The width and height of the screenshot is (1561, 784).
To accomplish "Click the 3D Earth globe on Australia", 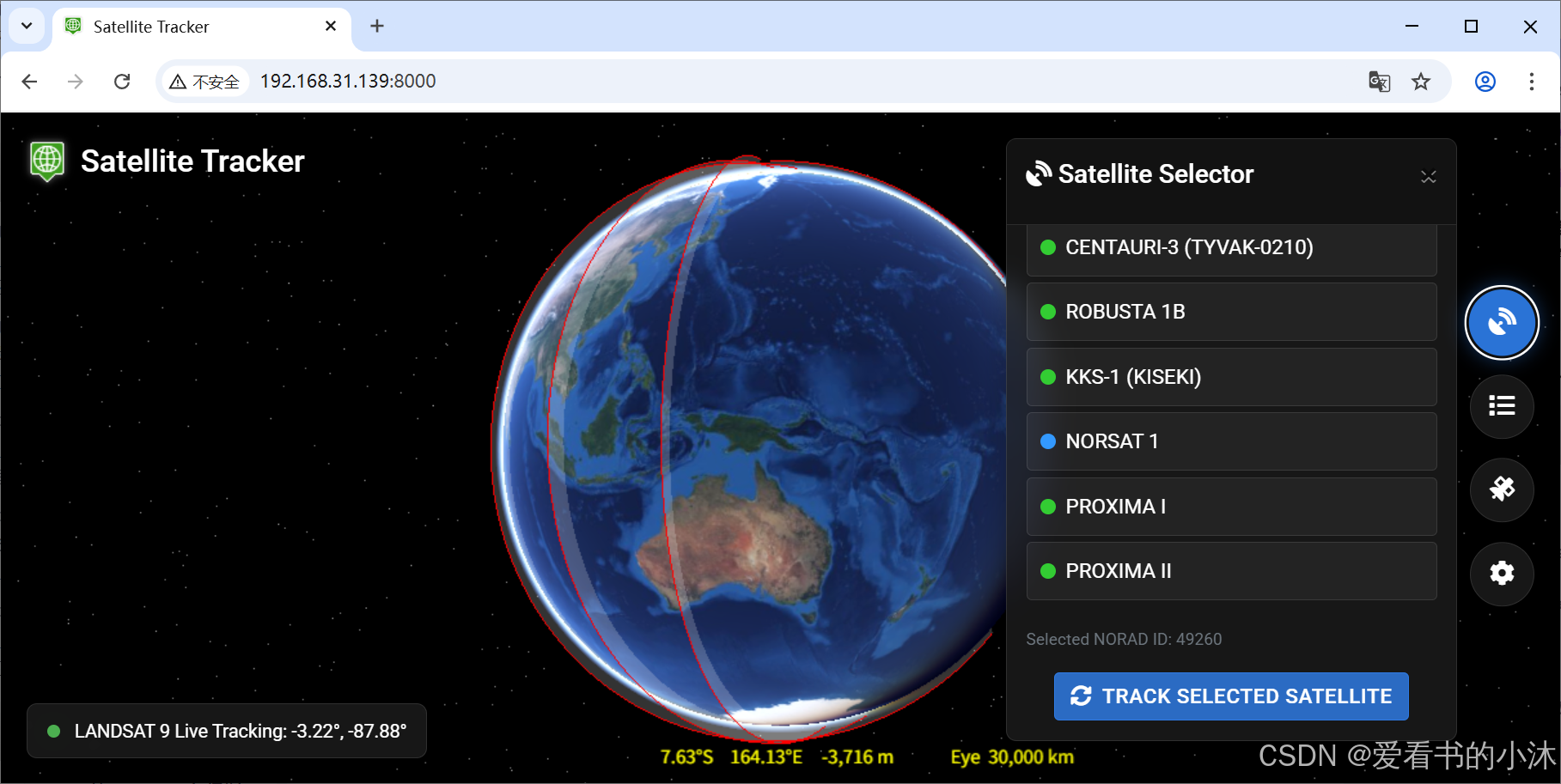I will [x=735, y=545].
